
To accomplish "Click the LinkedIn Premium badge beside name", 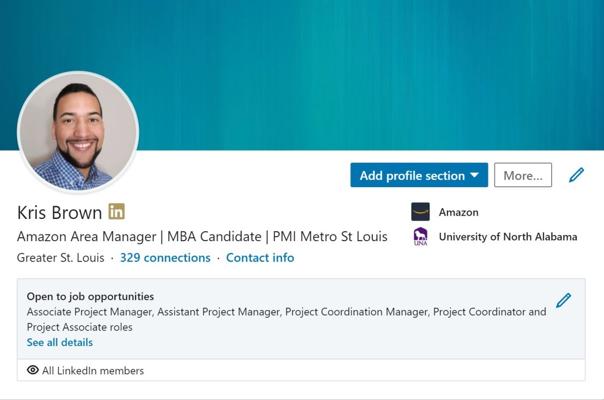I will point(117,212).
